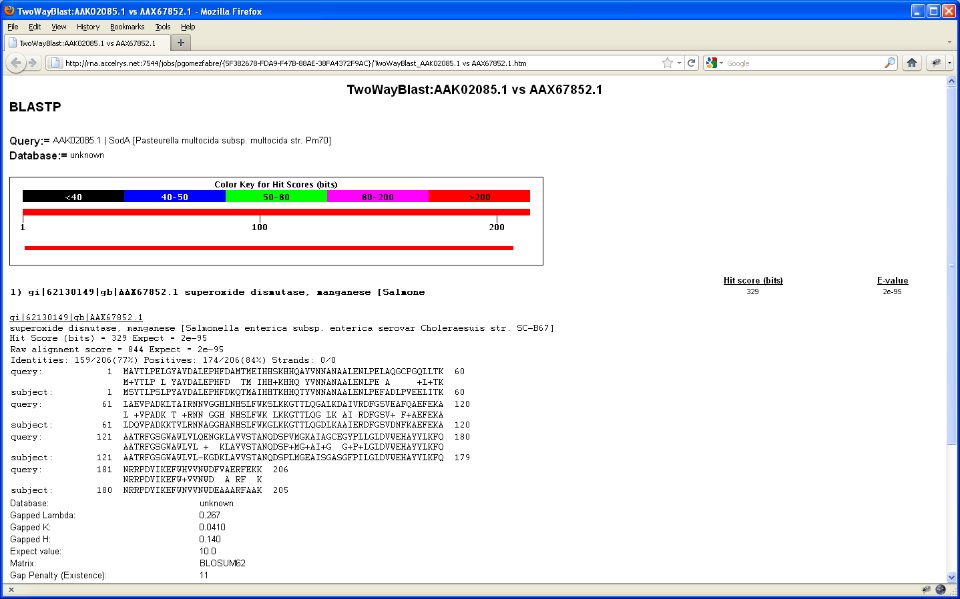960x599 pixels.
Task: Open the list all tabs arrow
Action: pyautogui.click(x=950, y=43)
